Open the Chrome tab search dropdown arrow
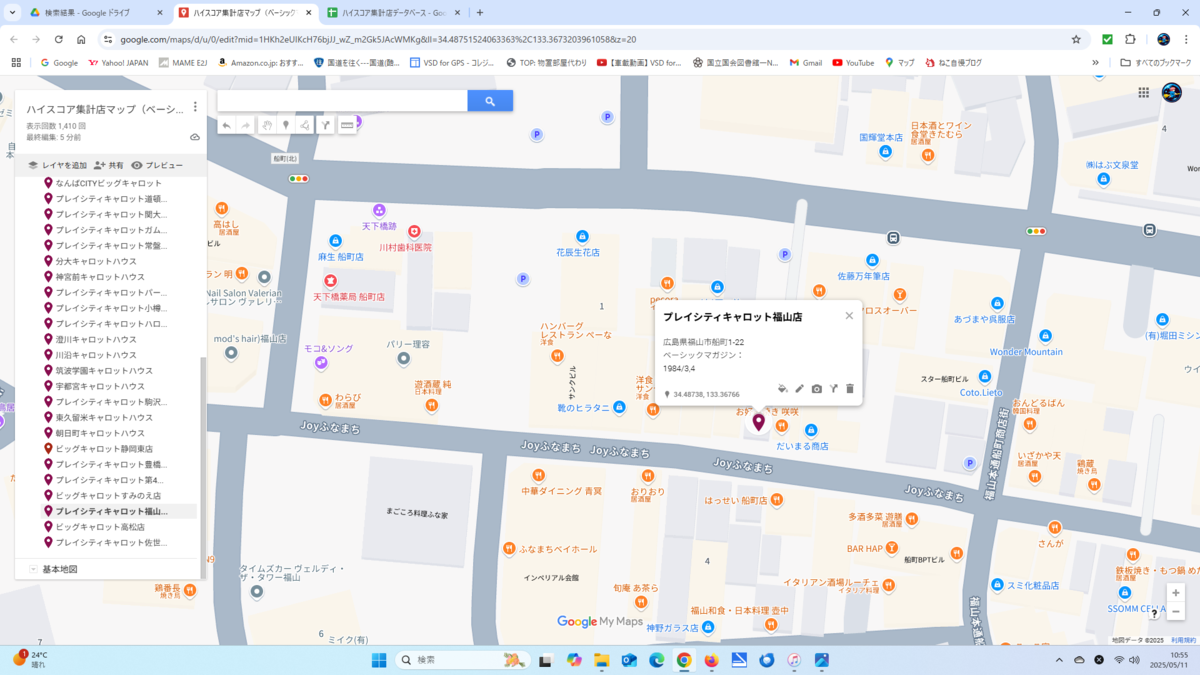 tap(13, 13)
